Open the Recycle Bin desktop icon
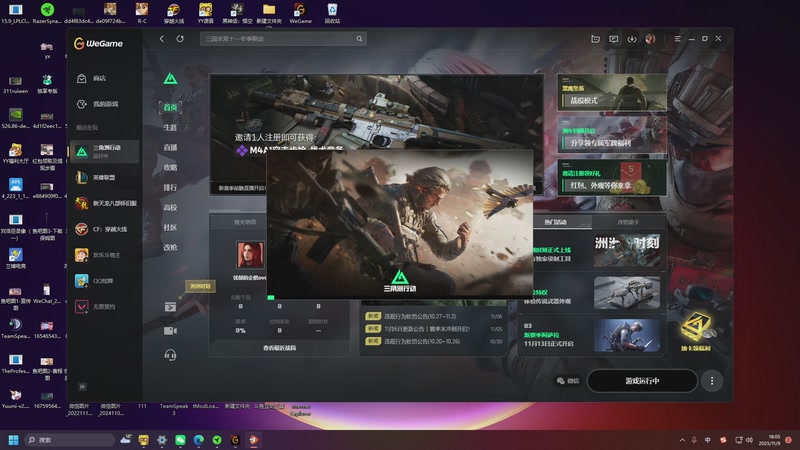The height and width of the screenshot is (450, 800). (x=332, y=13)
